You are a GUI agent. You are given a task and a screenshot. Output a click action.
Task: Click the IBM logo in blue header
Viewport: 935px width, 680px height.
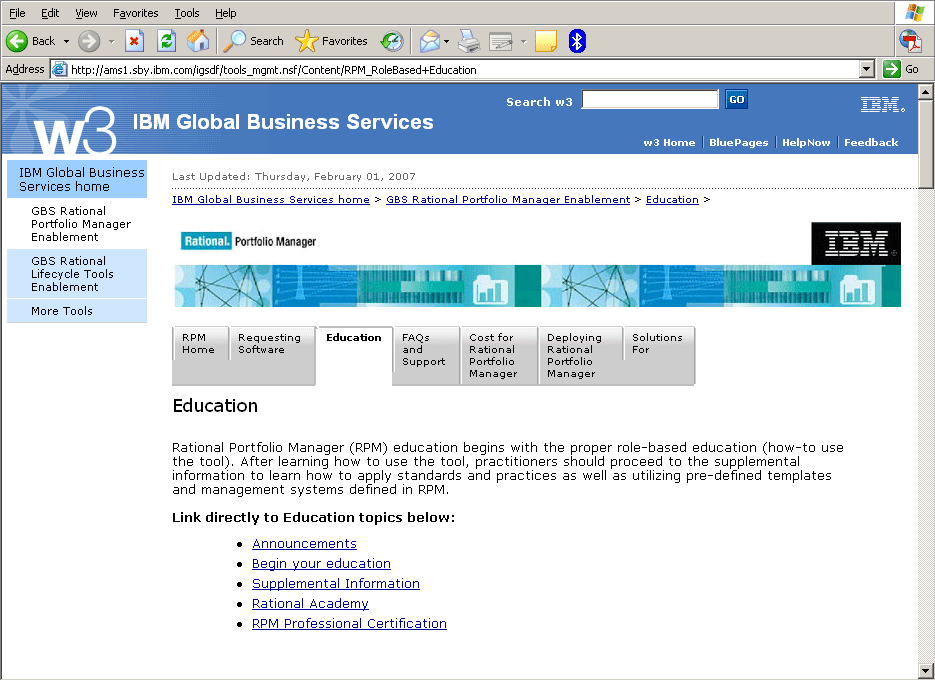click(883, 104)
